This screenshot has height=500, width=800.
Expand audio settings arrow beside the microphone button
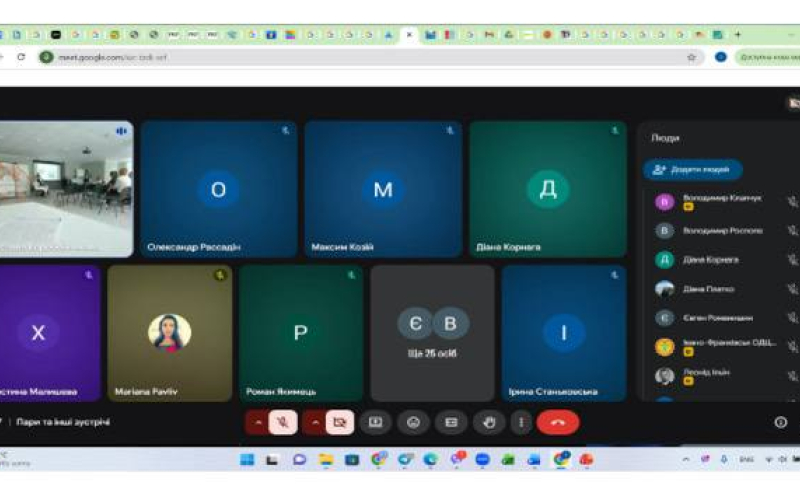pyautogui.click(x=258, y=422)
